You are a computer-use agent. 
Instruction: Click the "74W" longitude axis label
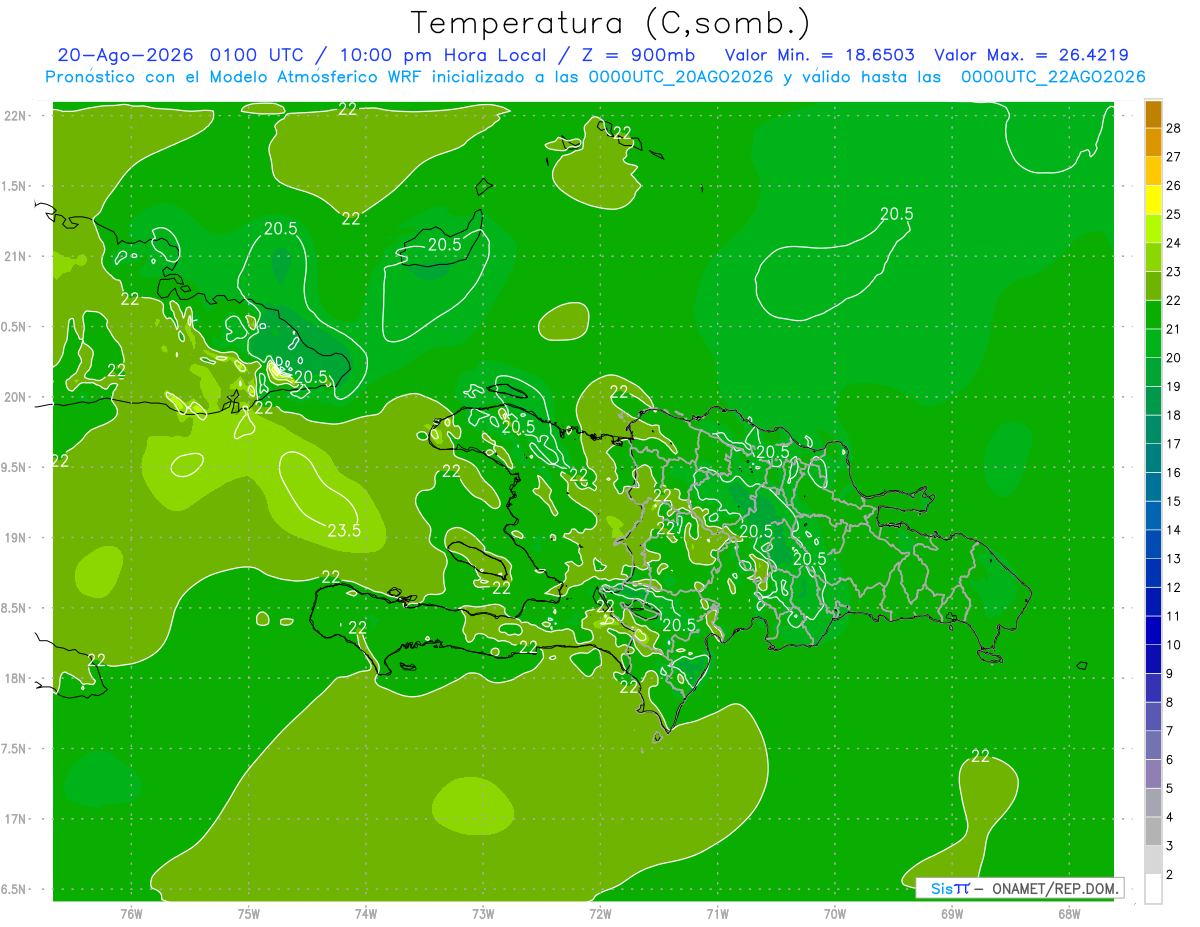pyautogui.click(x=366, y=913)
